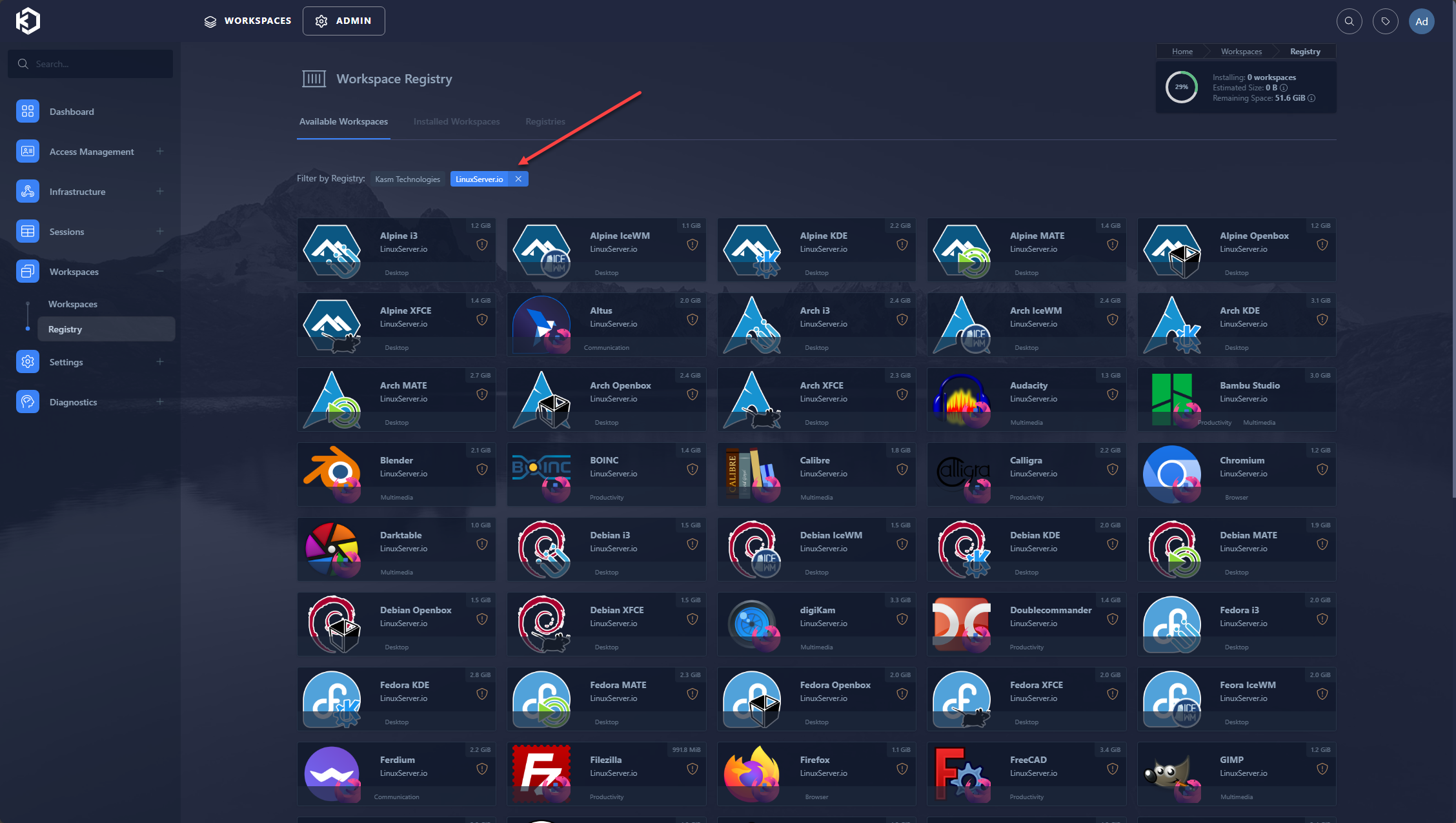The width and height of the screenshot is (1456, 823).
Task: Click the shield icon on Audacity card
Action: click(1112, 394)
